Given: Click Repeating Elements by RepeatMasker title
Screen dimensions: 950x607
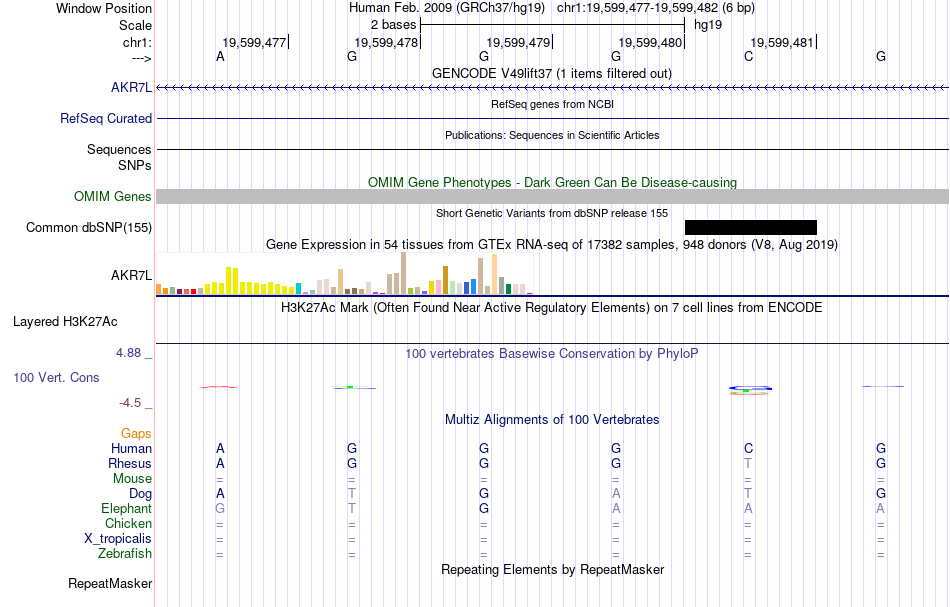Looking at the screenshot, I should [x=552, y=570].
